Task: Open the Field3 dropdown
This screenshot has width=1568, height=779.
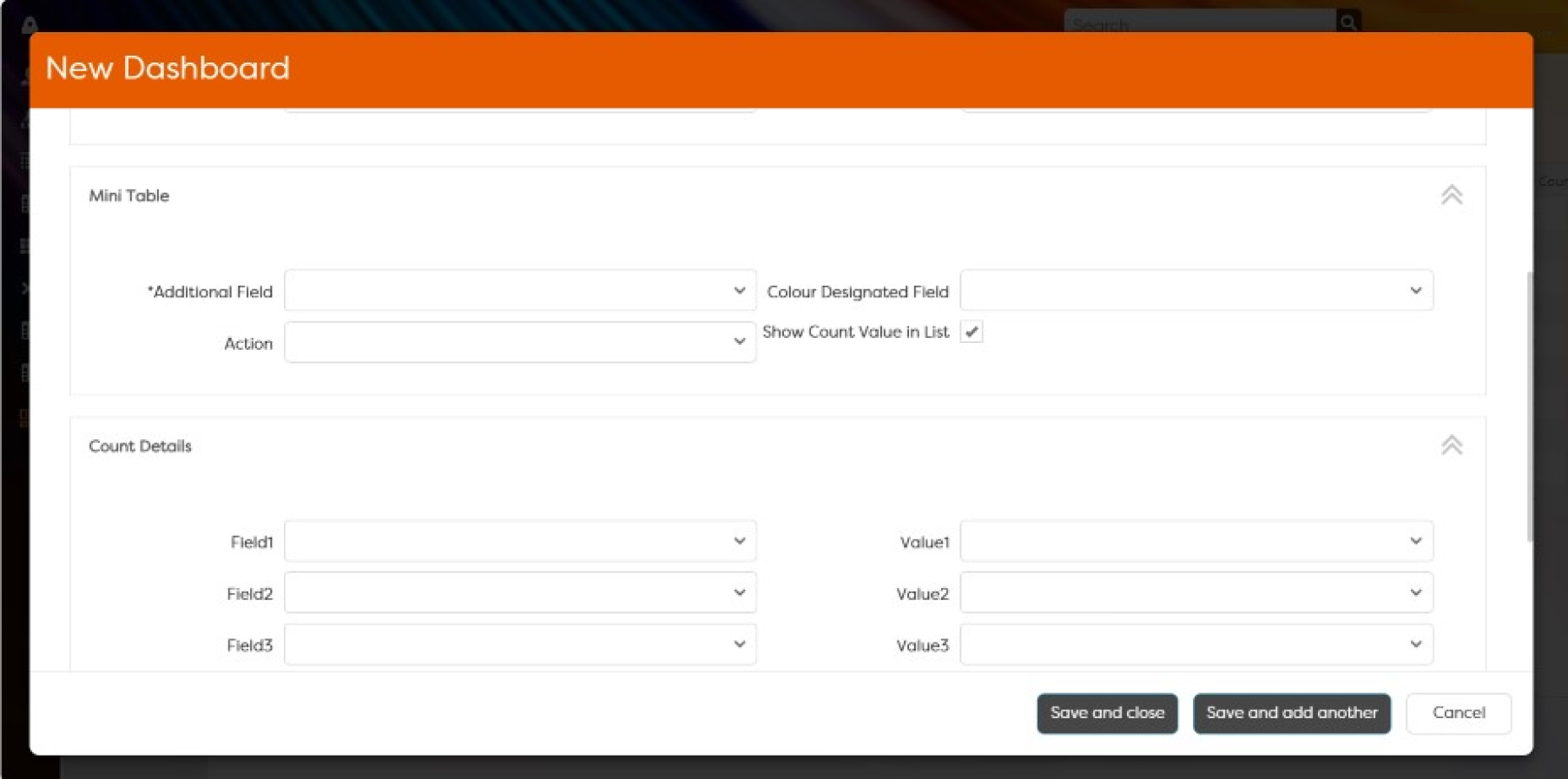Action: tap(520, 644)
